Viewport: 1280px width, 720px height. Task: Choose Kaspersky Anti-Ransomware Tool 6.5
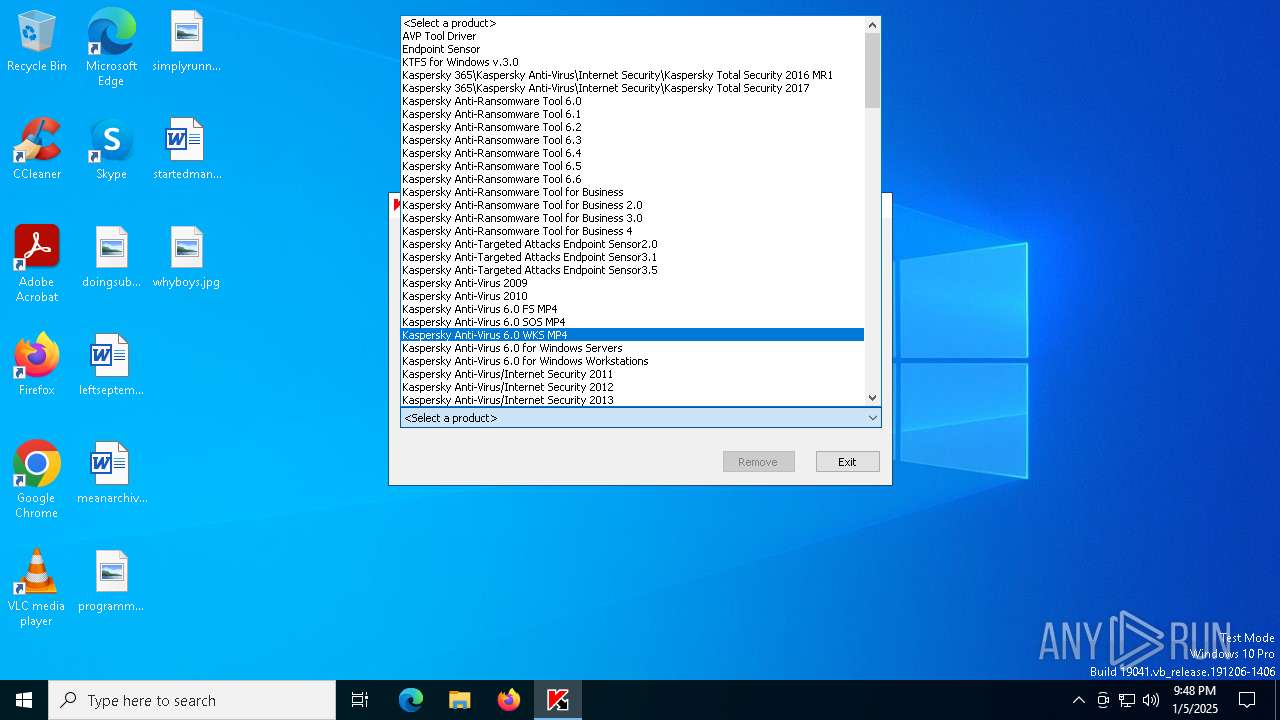(x=632, y=166)
